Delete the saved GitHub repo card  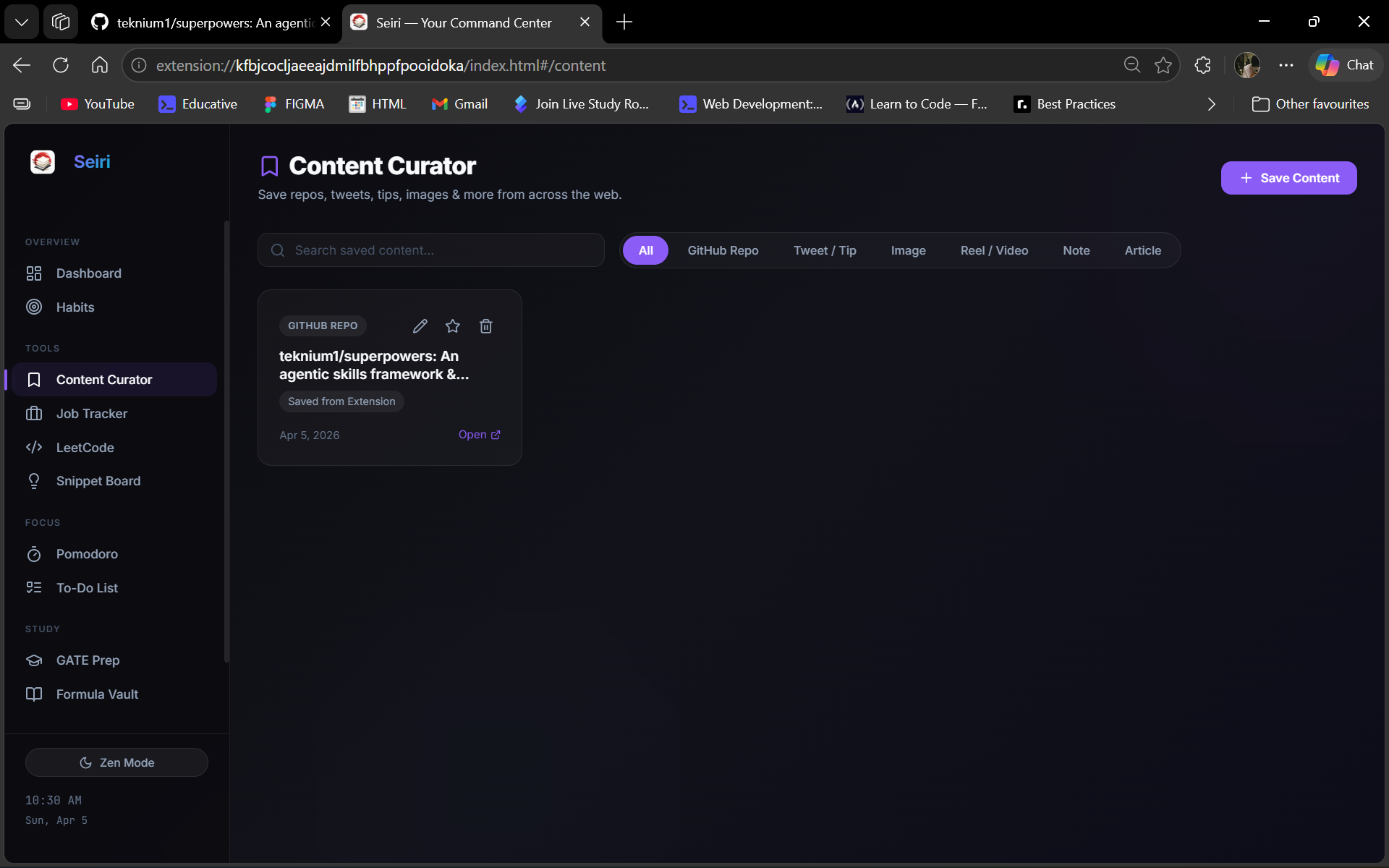[486, 326]
